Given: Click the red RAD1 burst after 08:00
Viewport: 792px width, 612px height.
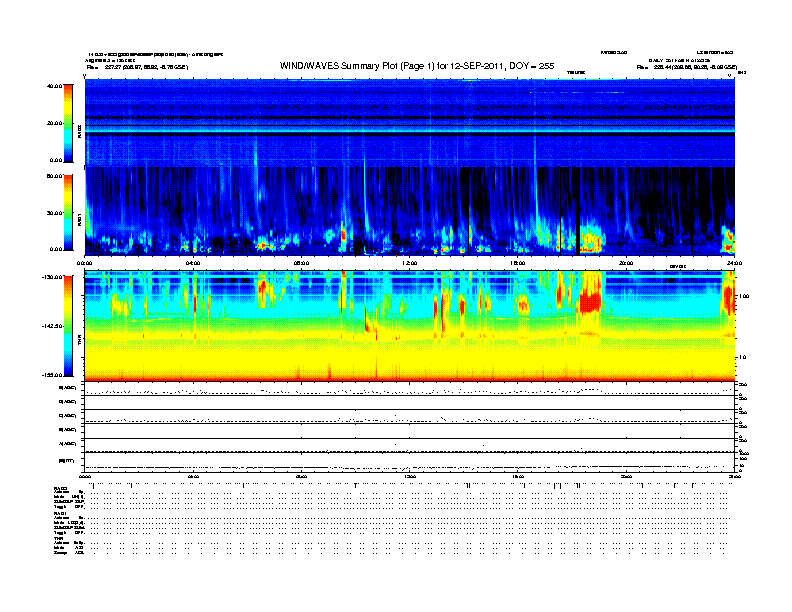Looking at the screenshot, I should (344, 236).
